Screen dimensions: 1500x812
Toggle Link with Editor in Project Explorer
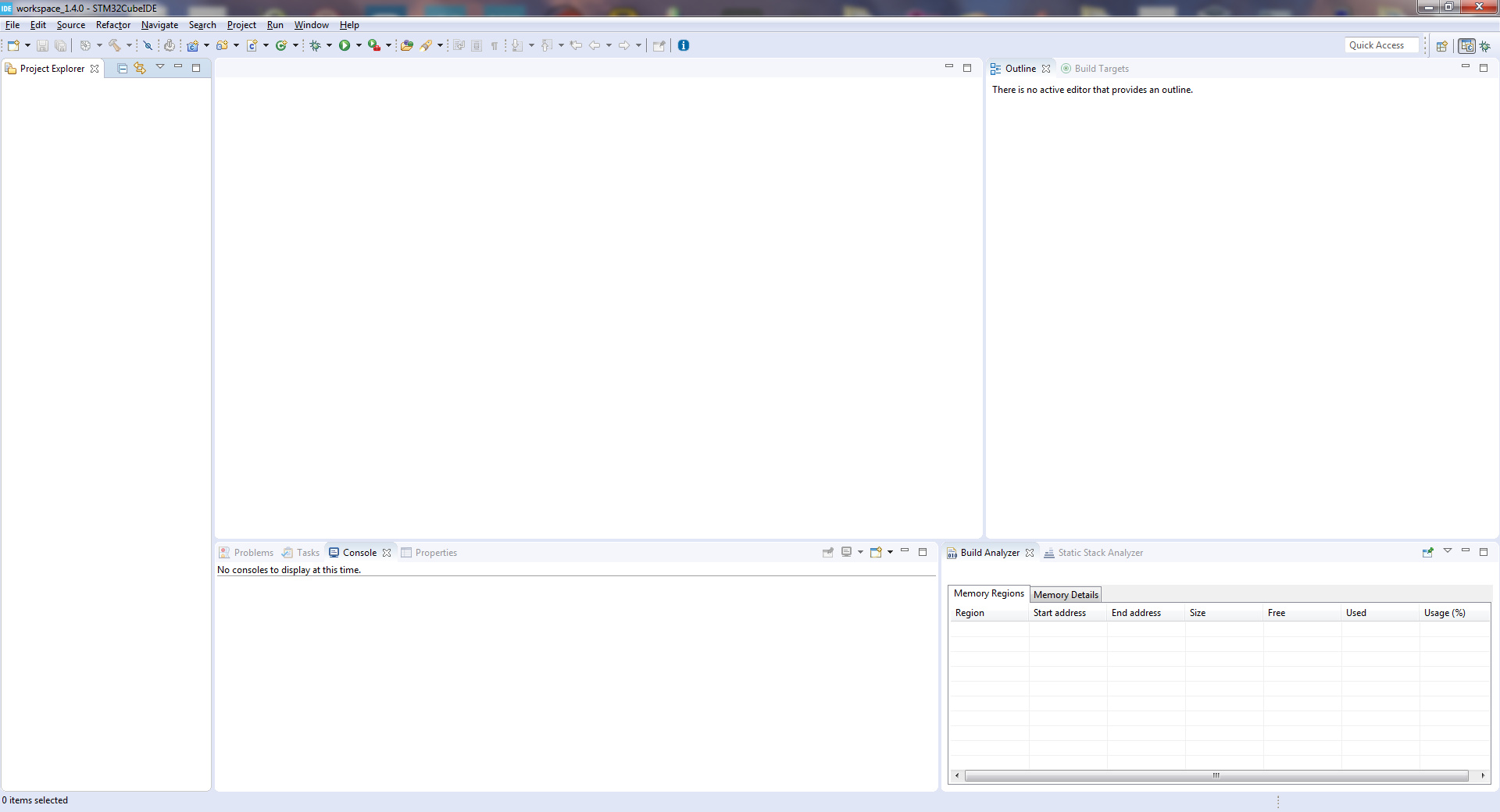point(140,68)
